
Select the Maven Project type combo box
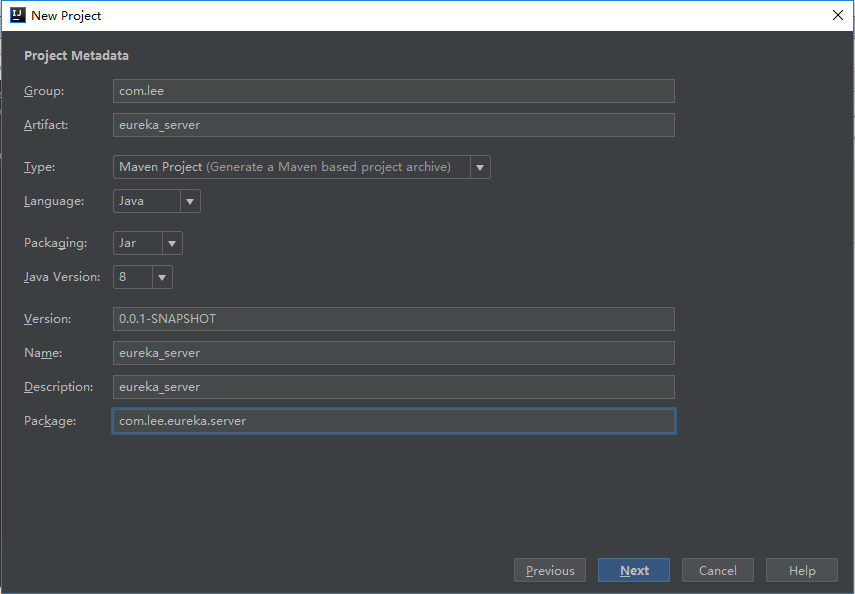tap(302, 167)
